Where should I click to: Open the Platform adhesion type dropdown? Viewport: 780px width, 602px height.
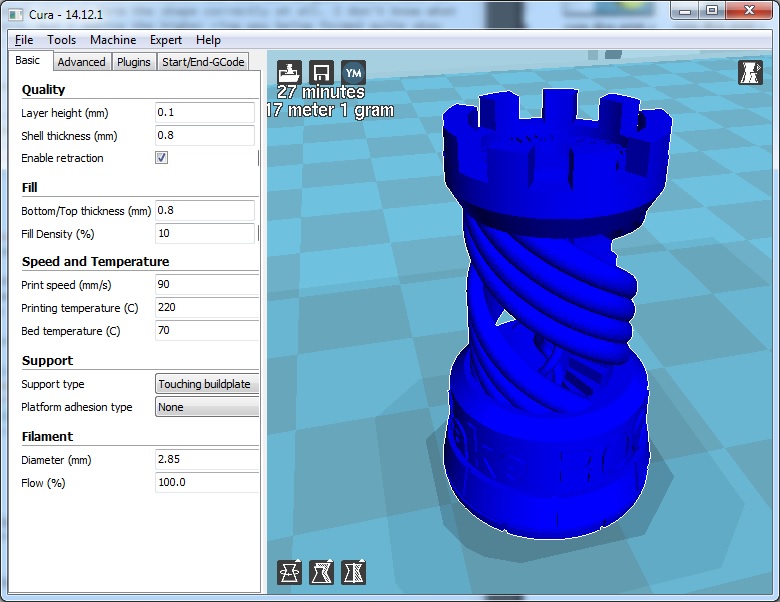click(207, 406)
